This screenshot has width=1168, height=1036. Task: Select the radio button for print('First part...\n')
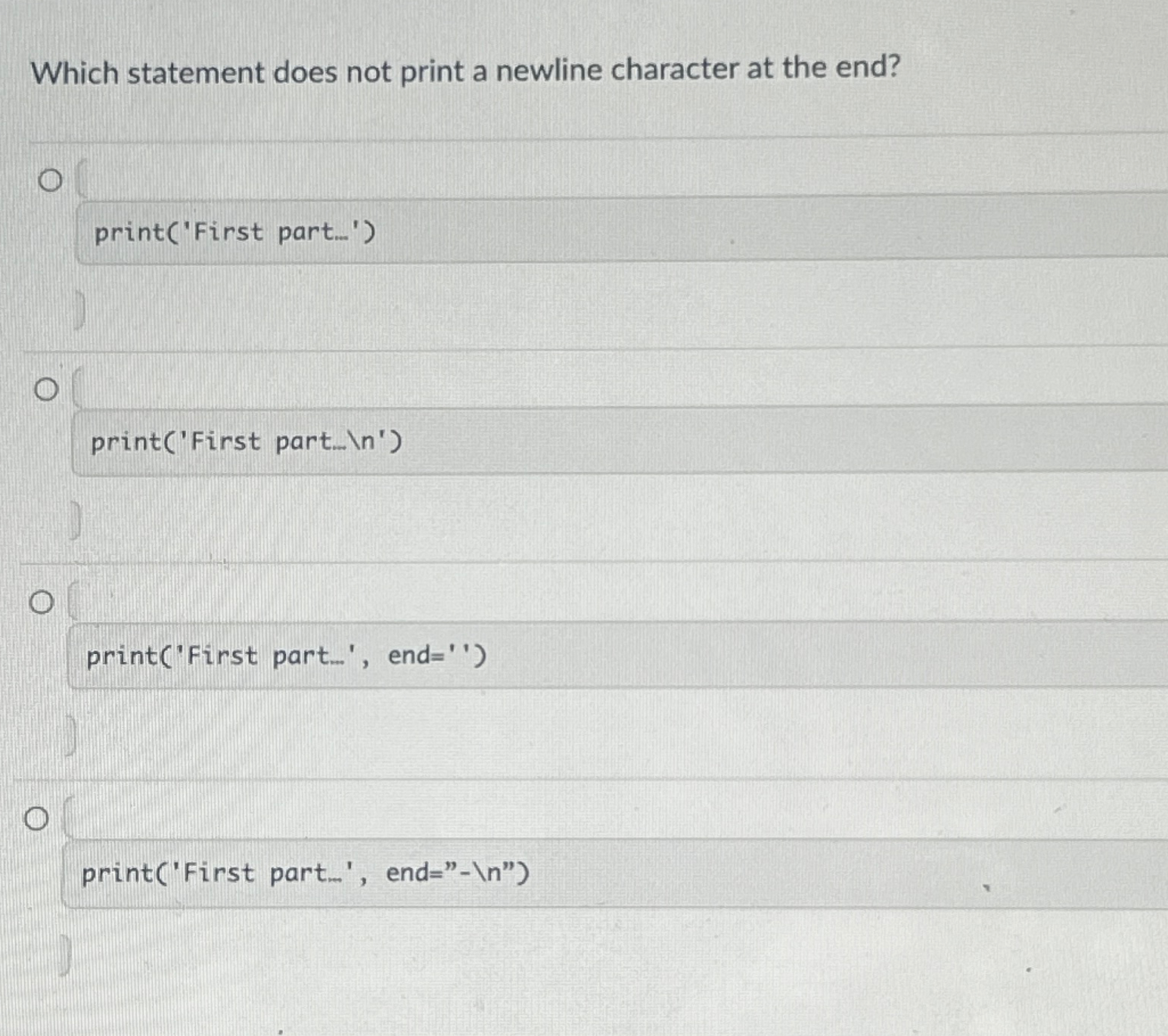45,389
